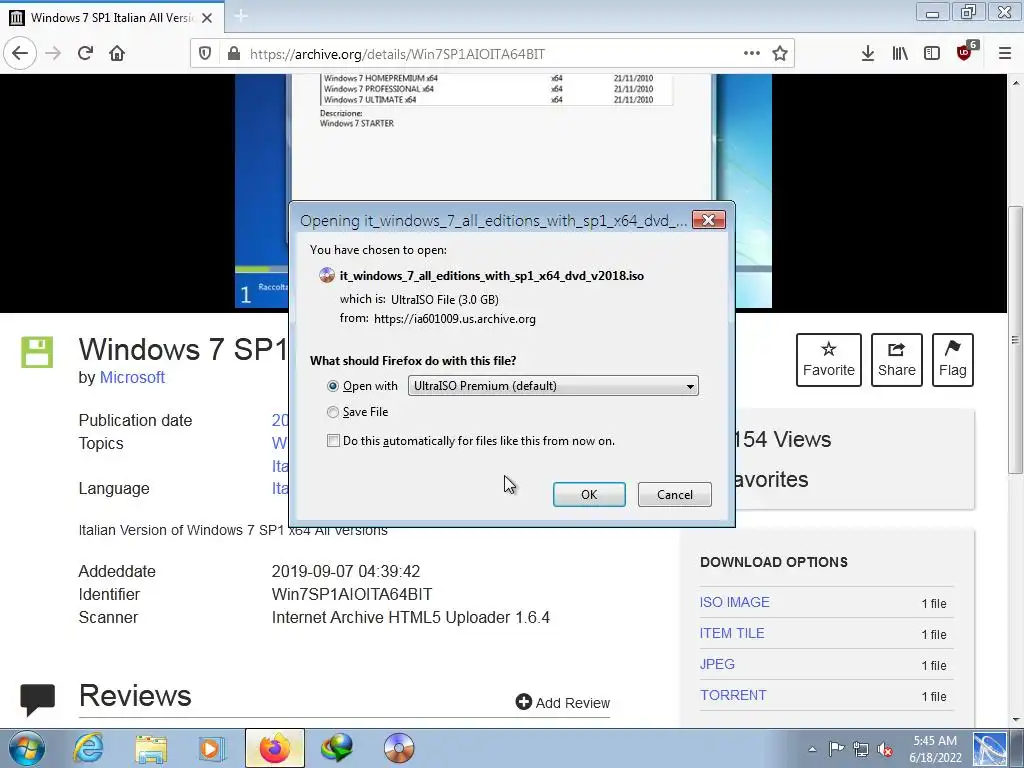The image size is (1024, 768).
Task: Click the green floppy software item icon
Action: (37, 352)
